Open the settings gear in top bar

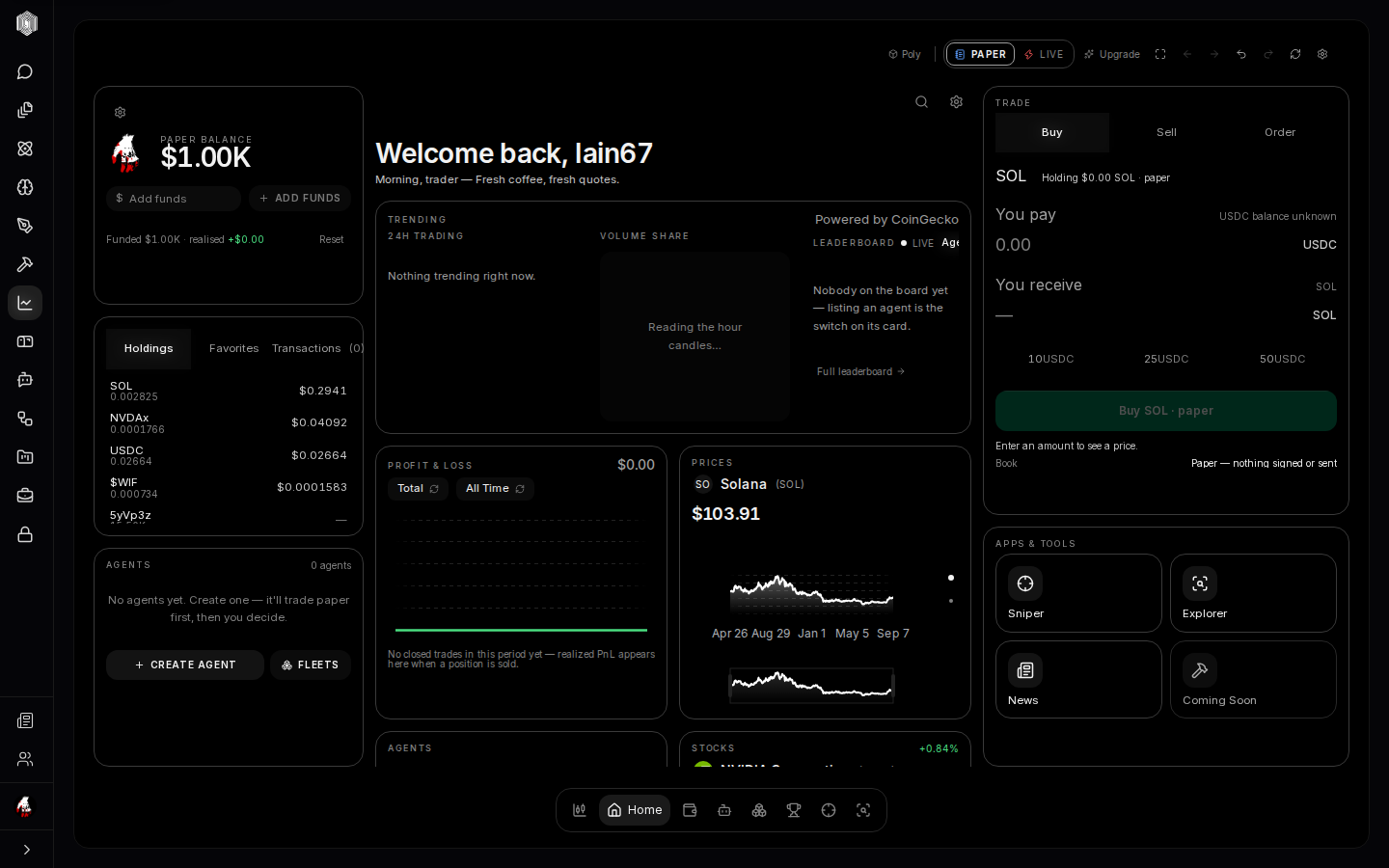1322,54
